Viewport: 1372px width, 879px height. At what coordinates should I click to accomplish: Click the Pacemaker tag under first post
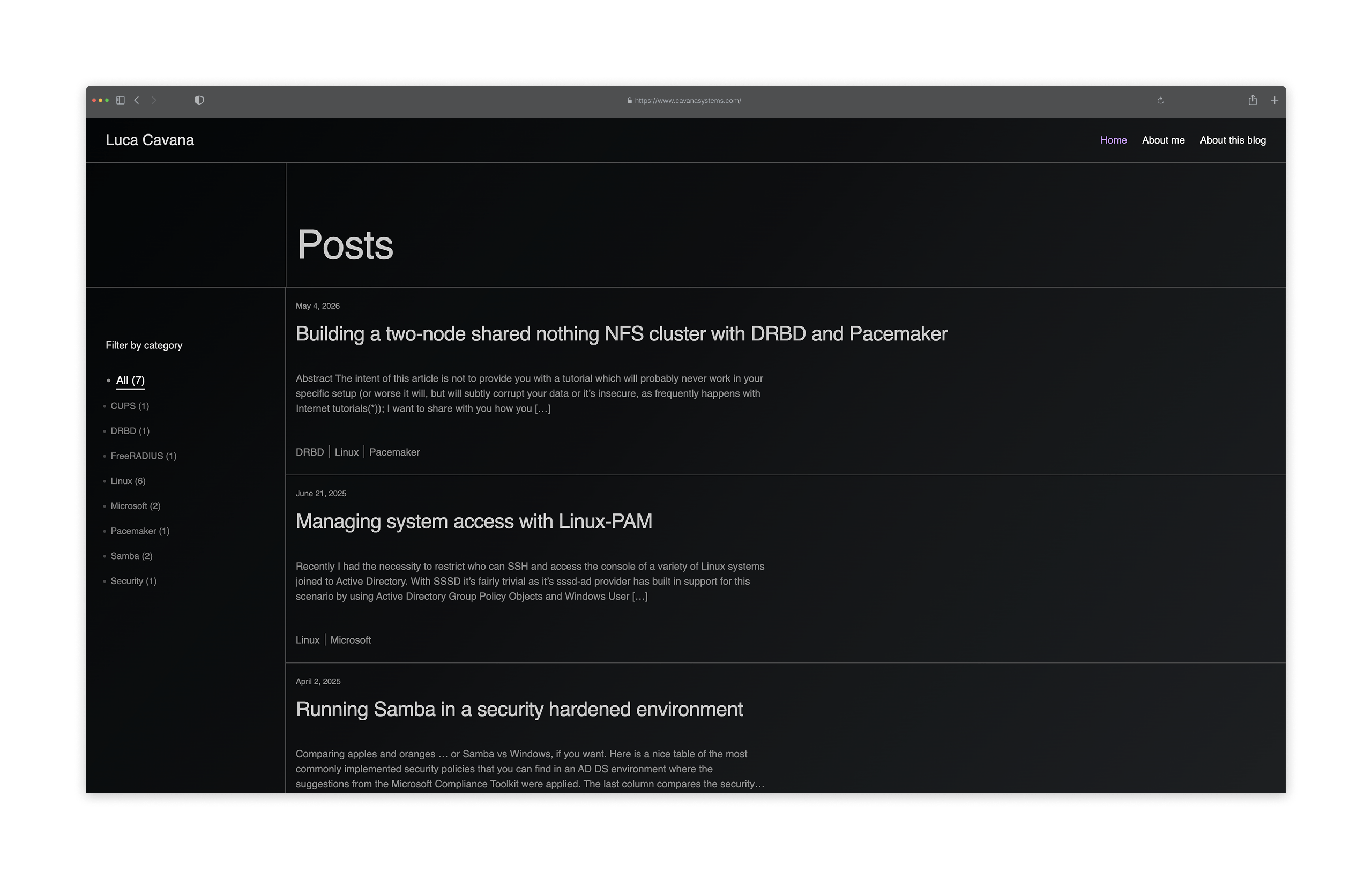point(394,452)
